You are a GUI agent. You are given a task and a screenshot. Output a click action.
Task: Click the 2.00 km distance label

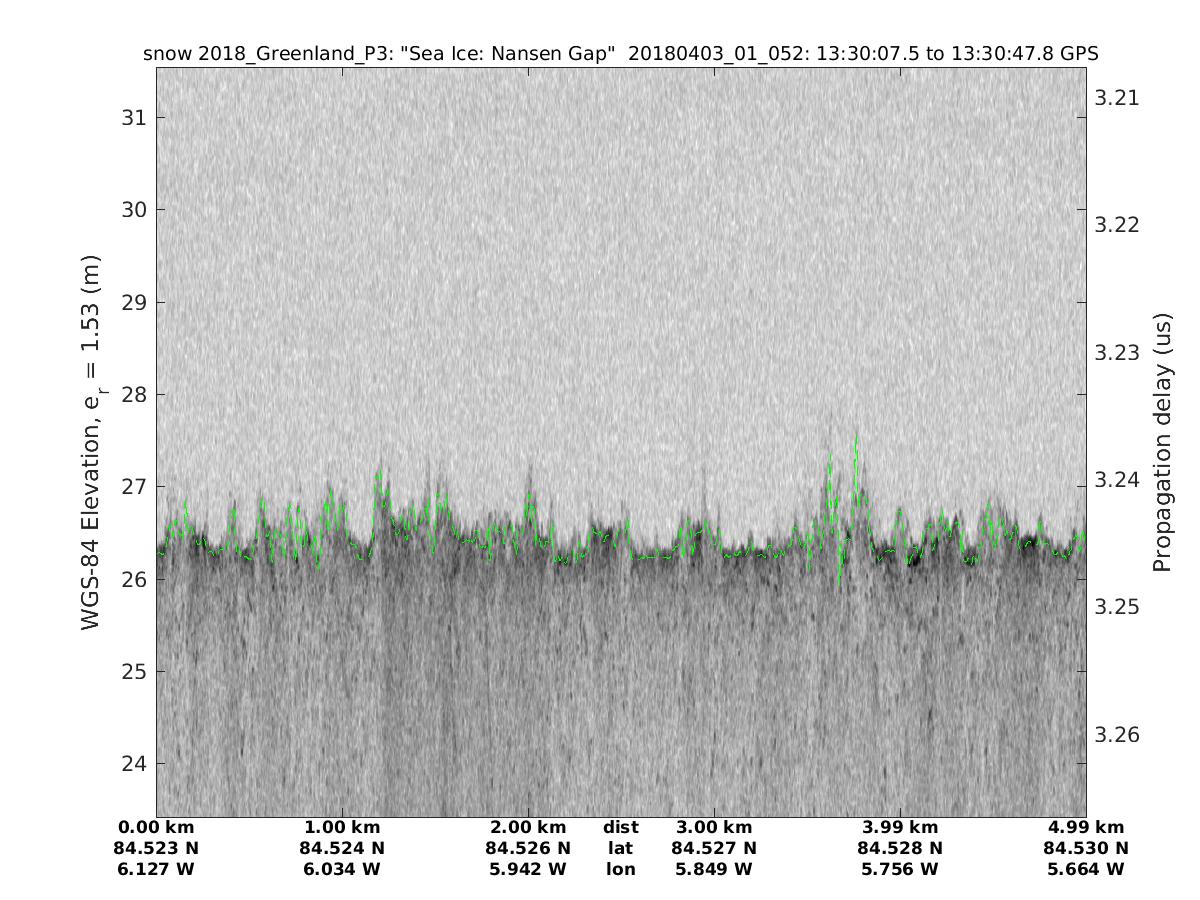528,828
